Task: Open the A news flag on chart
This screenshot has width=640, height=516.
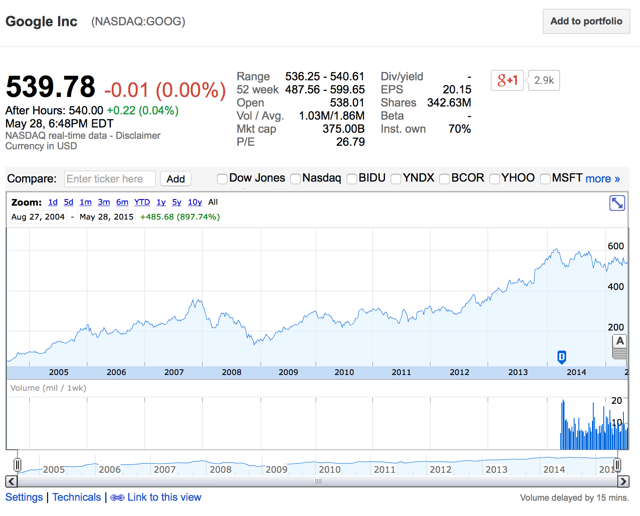Action: point(620,341)
